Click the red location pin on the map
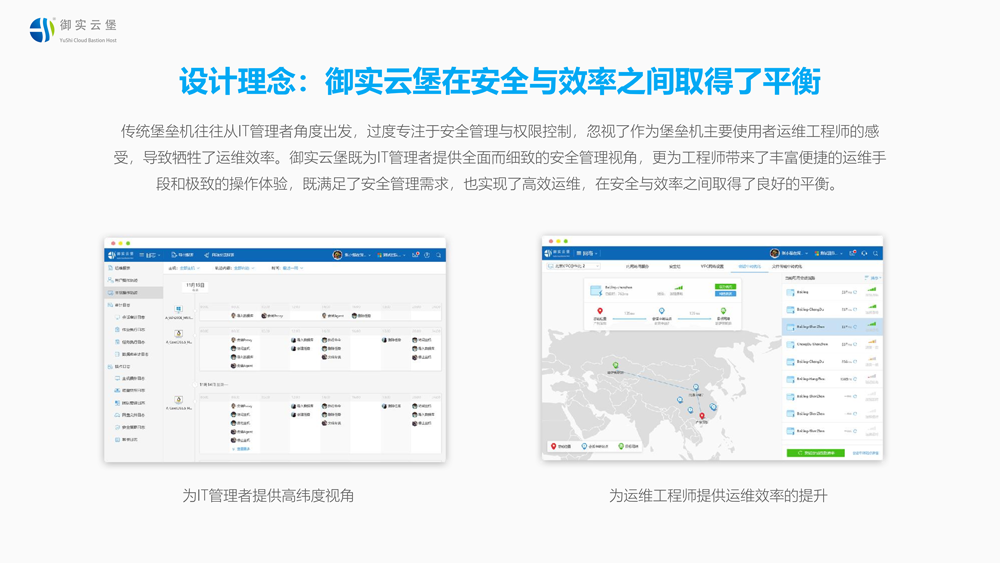 [702, 415]
